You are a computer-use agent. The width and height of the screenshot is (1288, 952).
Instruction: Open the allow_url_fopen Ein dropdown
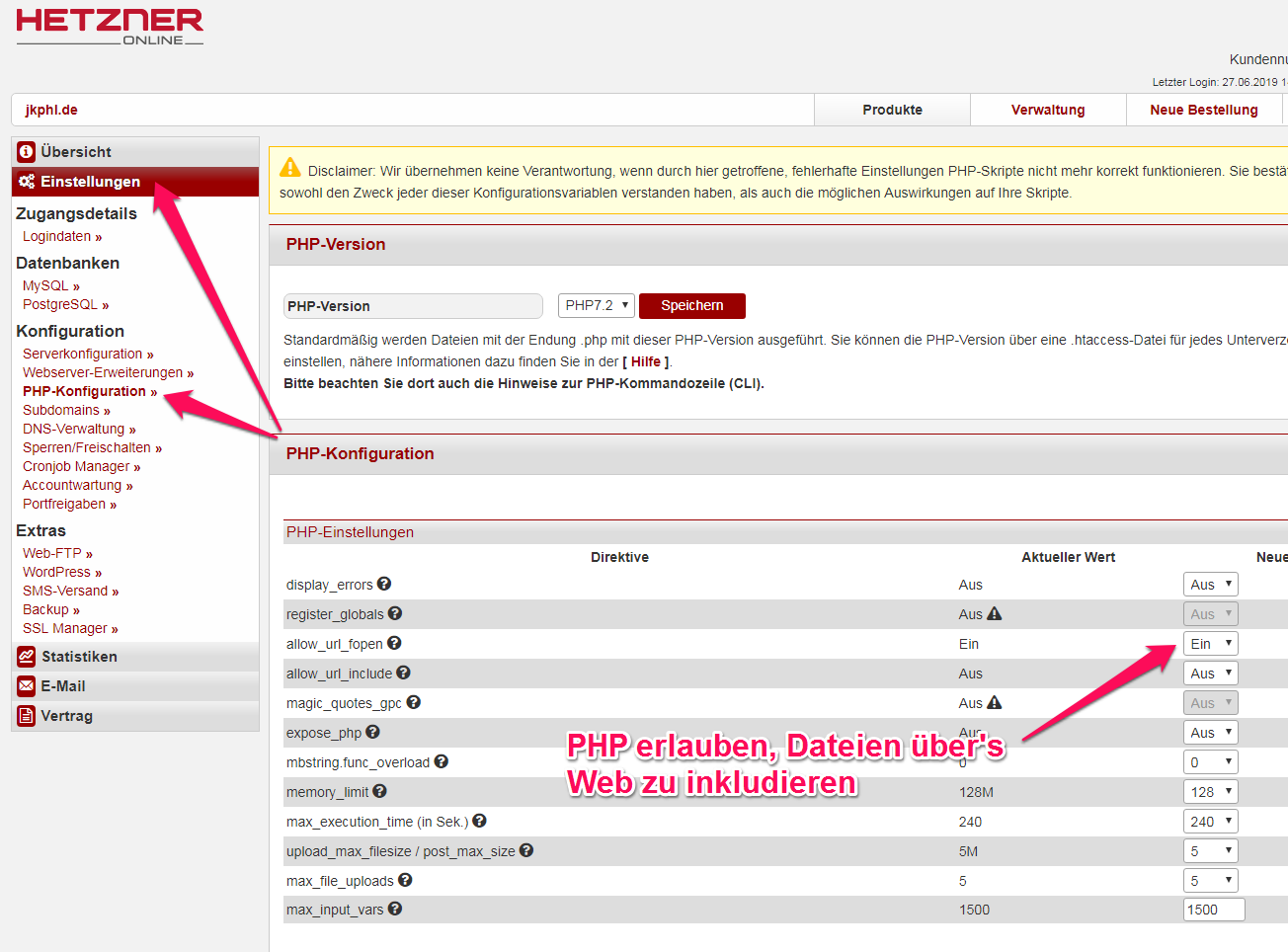(1210, 643)
